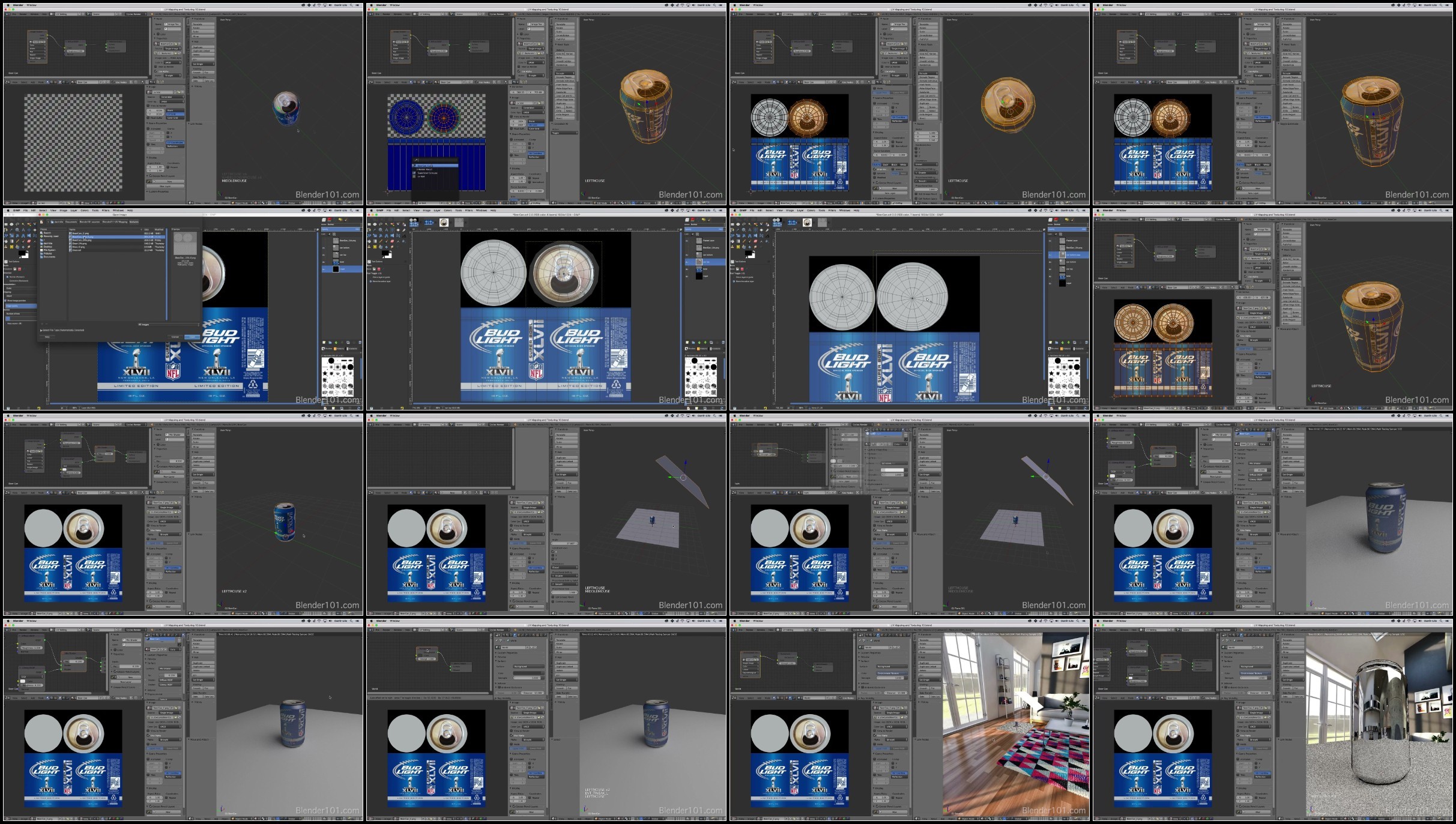Toggle eye of bottom black Layer, two-wireframe-circles frame
Image resolution: width=1456 pixels, height=824 pixels.
point(1050,283)
